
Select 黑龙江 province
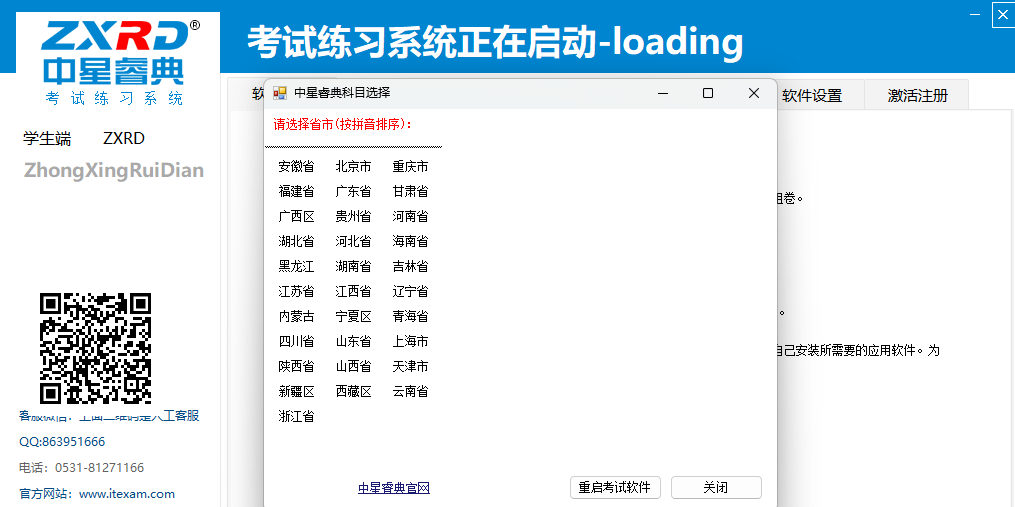296,267
